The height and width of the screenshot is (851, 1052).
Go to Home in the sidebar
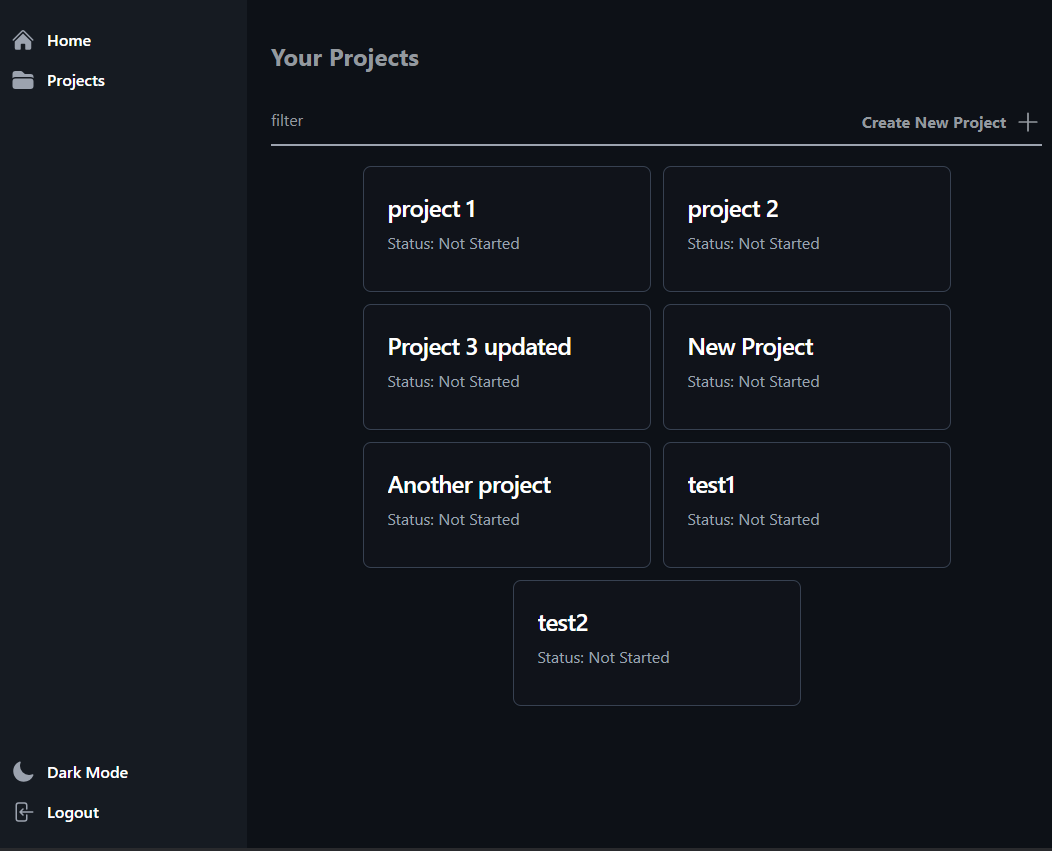pos(68,41)
